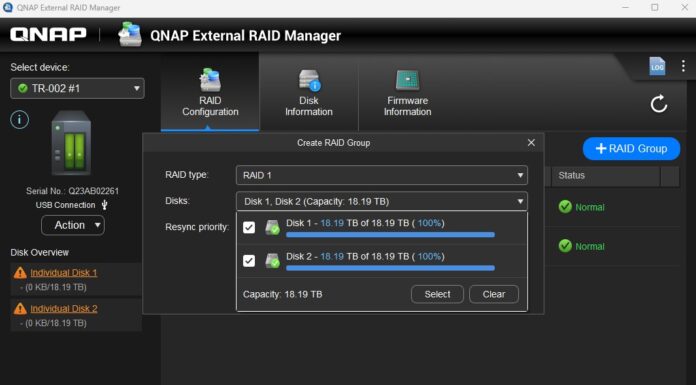Switch to RAID Configuration tab
696x385 pixels.
[x=210, y=93]
